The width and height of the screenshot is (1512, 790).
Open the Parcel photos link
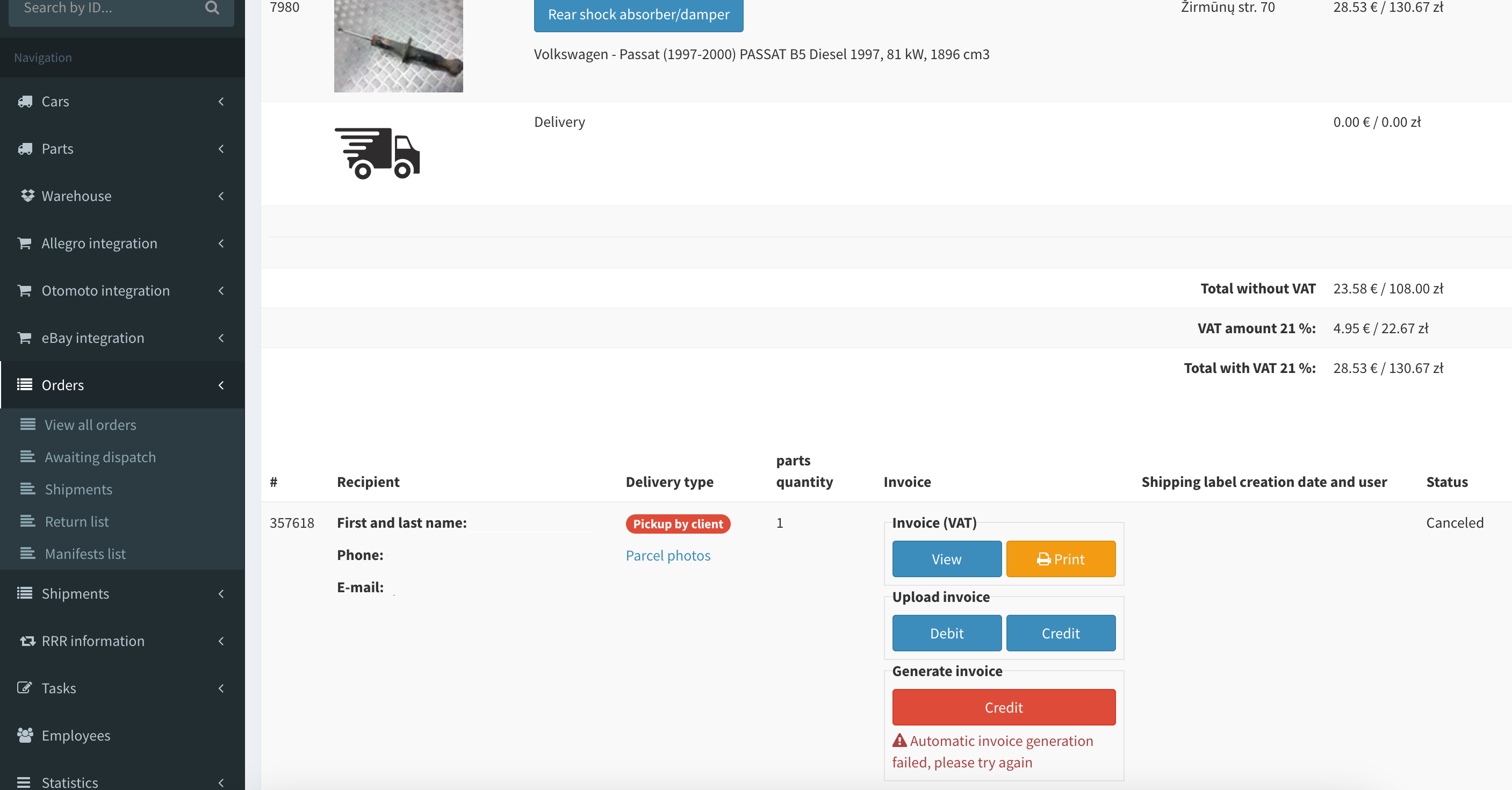(x=667, y=555)
